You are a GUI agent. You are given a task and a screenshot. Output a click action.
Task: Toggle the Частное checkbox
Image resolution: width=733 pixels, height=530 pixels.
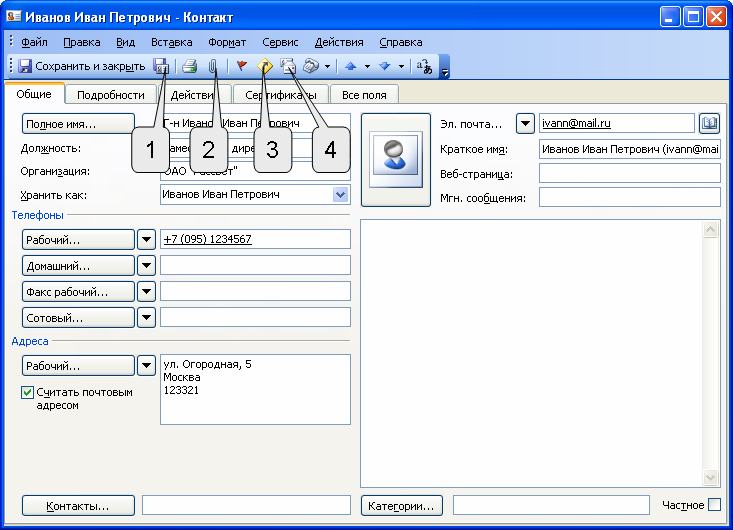[x=714, y=505]
